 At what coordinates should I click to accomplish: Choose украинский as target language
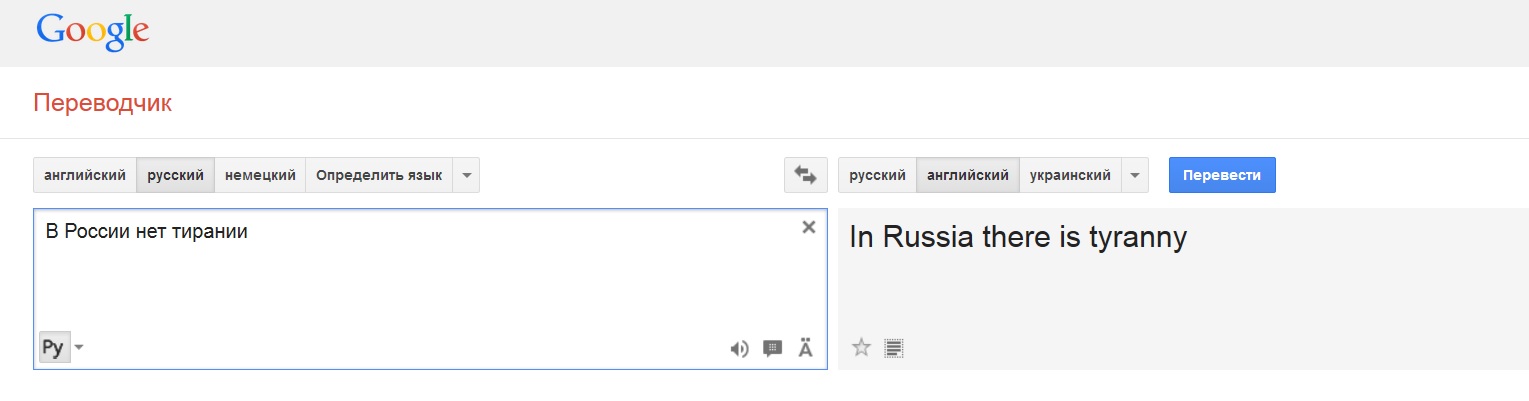coord(1070,175)
